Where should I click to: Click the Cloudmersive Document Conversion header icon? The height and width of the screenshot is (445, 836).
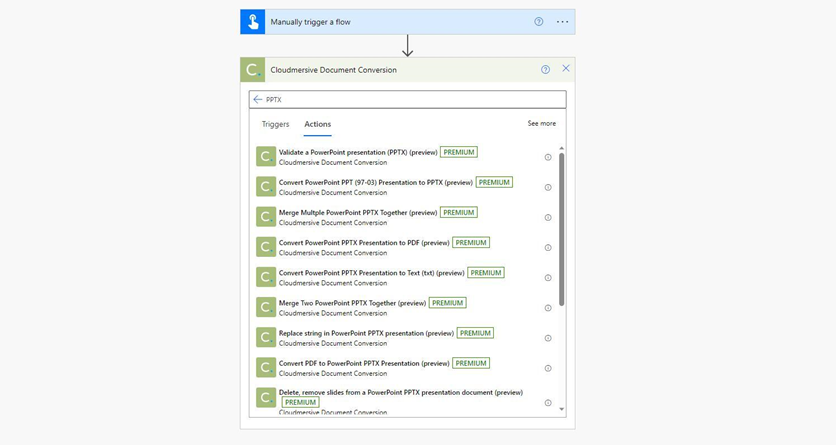coord(252,70)
